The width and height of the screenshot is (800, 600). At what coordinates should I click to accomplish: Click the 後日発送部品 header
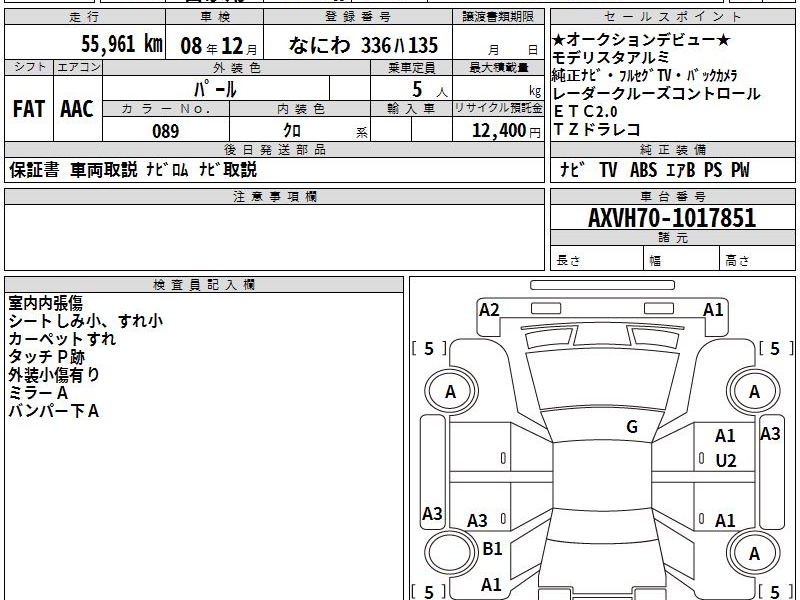point(274,149)
